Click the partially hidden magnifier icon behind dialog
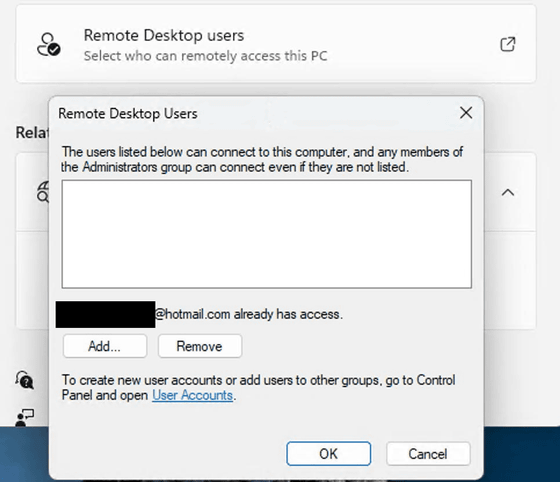Image resolution: width=560 pixels, height=482 pixels. [x=43, y=192]
